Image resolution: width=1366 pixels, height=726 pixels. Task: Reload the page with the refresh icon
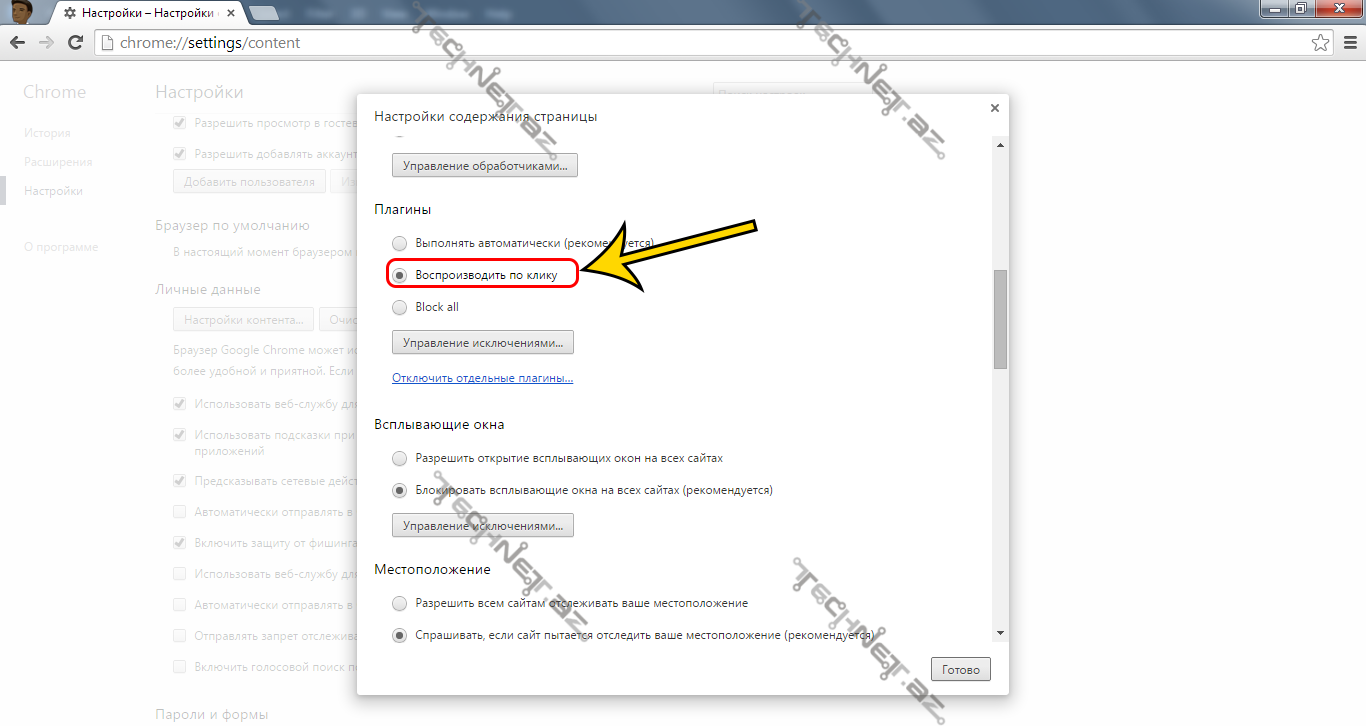[x=75, y=43]
